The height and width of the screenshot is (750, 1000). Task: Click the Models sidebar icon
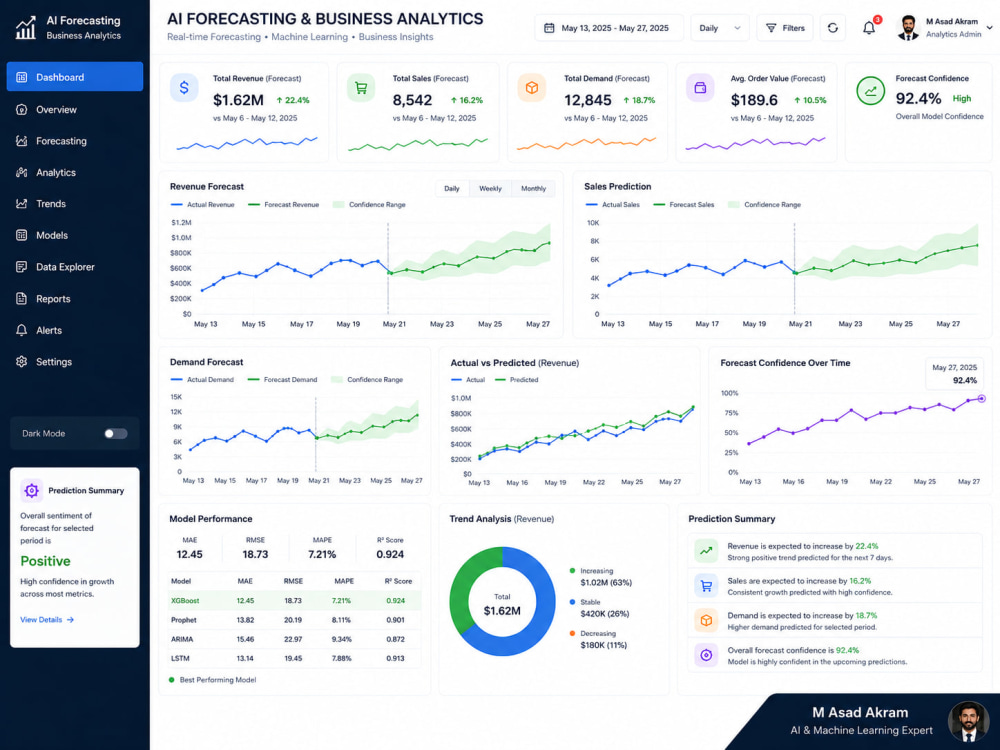pyautogui.click(x=22, y=235)
